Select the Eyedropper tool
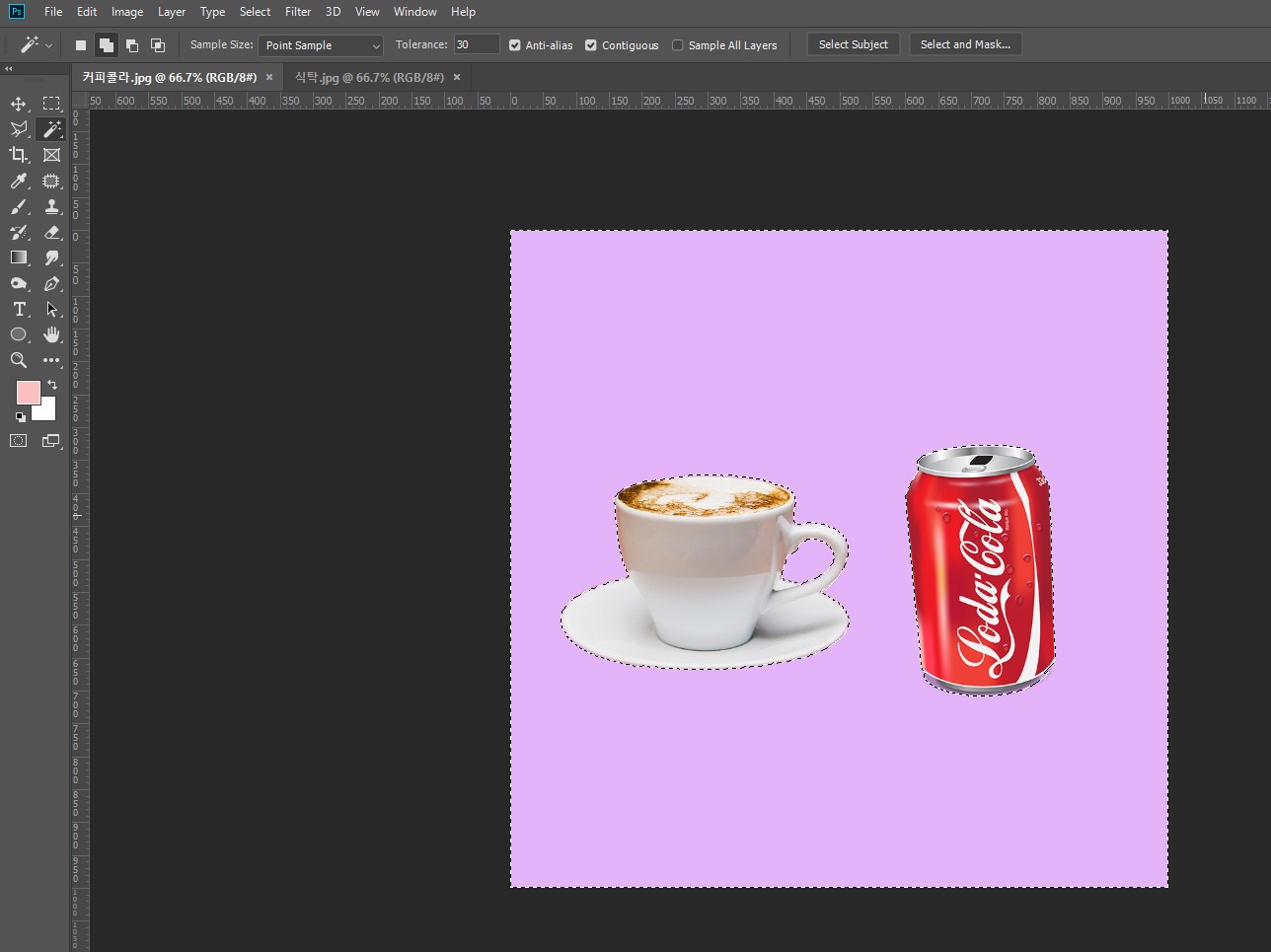 tap(19, 181)
